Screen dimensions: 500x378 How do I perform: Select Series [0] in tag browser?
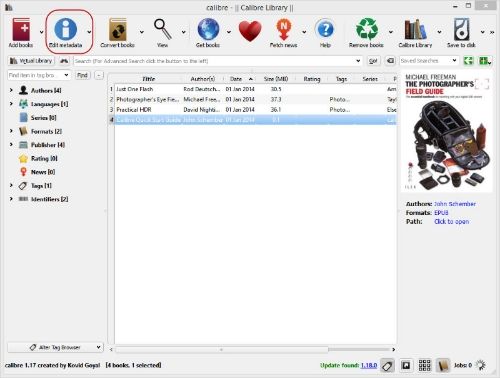pyautogui.click(x=43, y=118)
